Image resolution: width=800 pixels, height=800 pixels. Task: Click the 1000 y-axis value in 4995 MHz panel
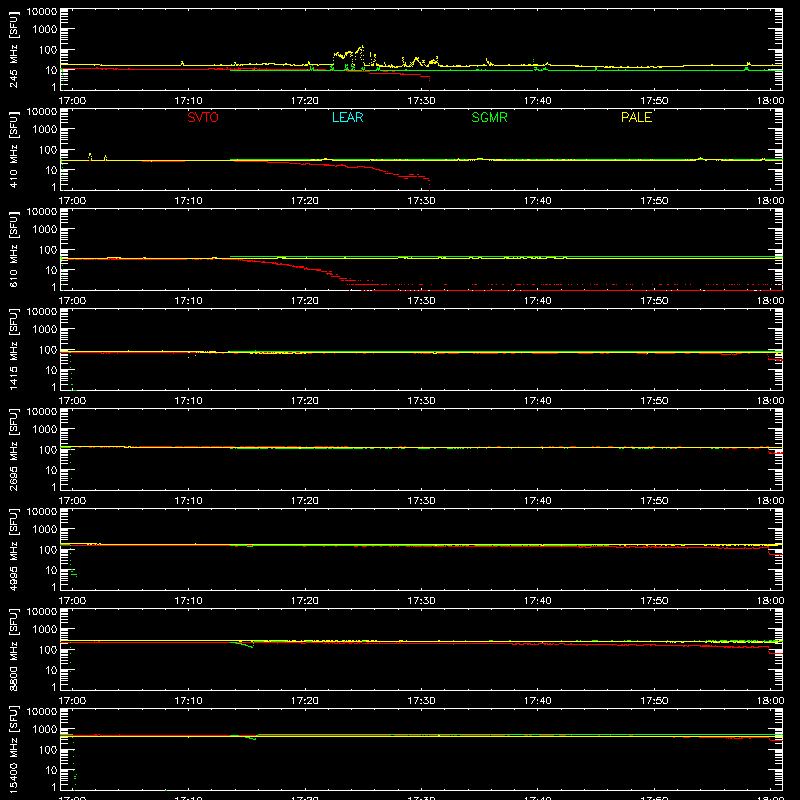pyautogui.click(x=45, y=530)
